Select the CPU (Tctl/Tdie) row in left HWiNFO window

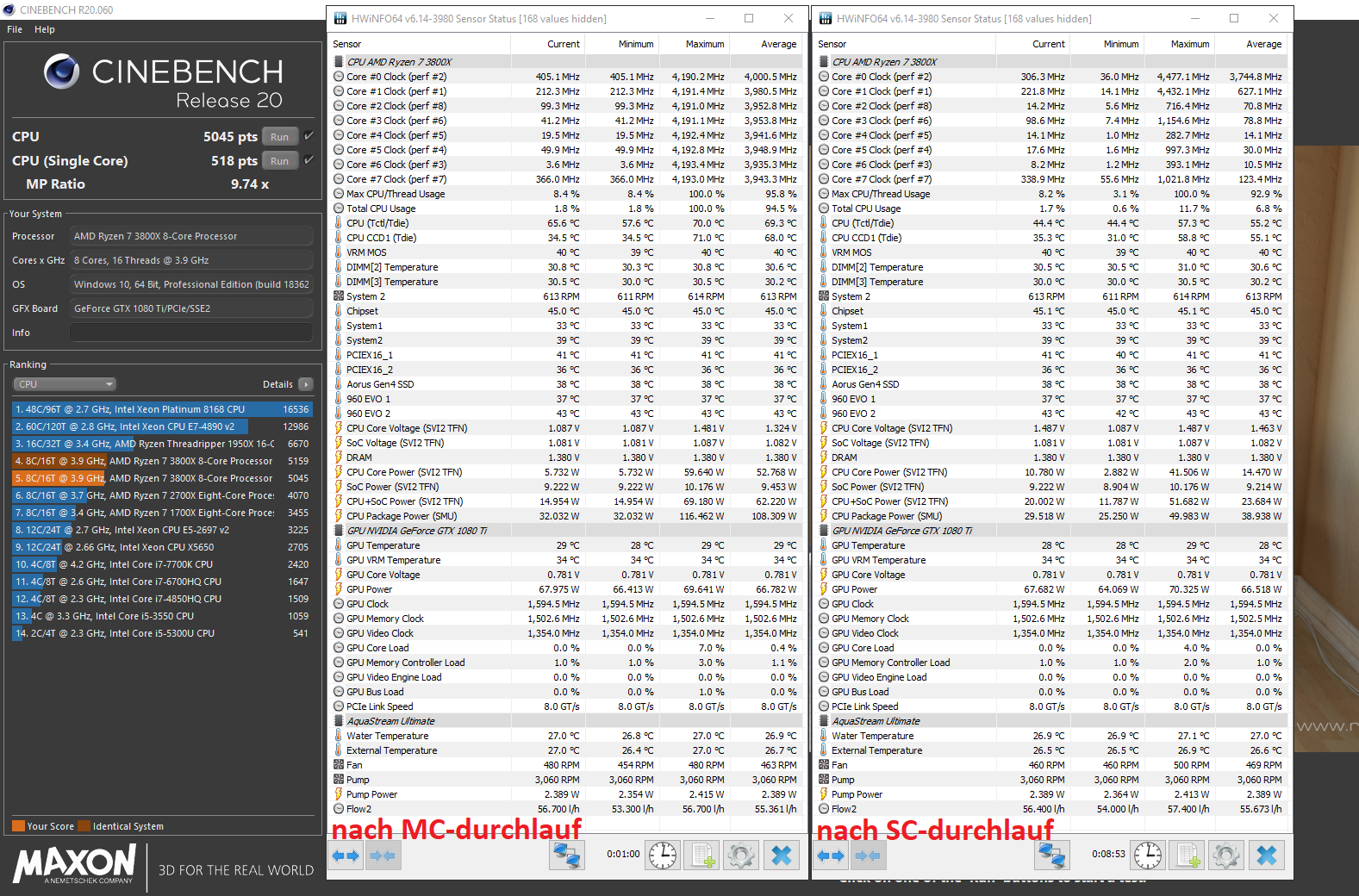point(565,223)
